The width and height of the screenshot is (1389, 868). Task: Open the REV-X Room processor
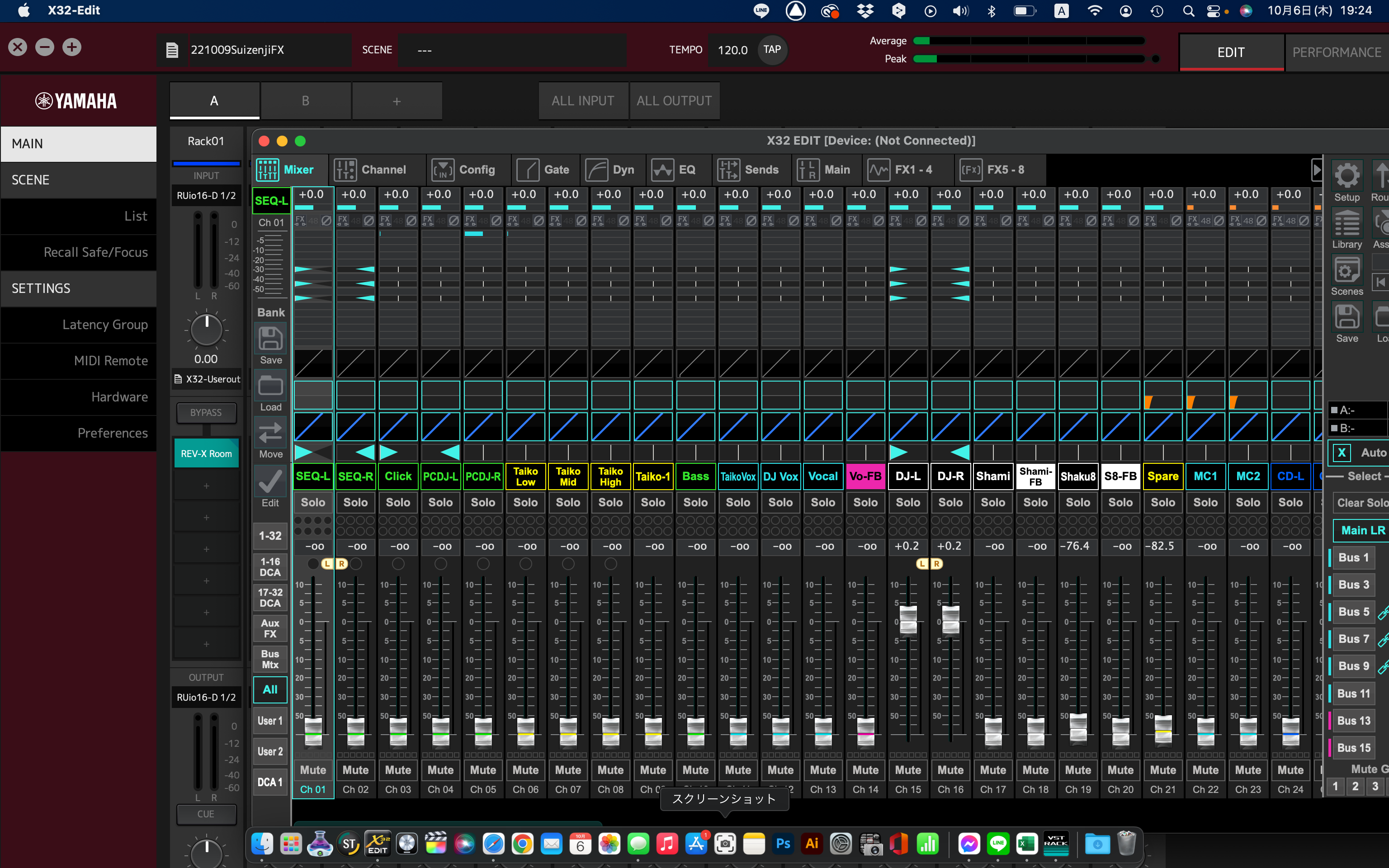205,452
